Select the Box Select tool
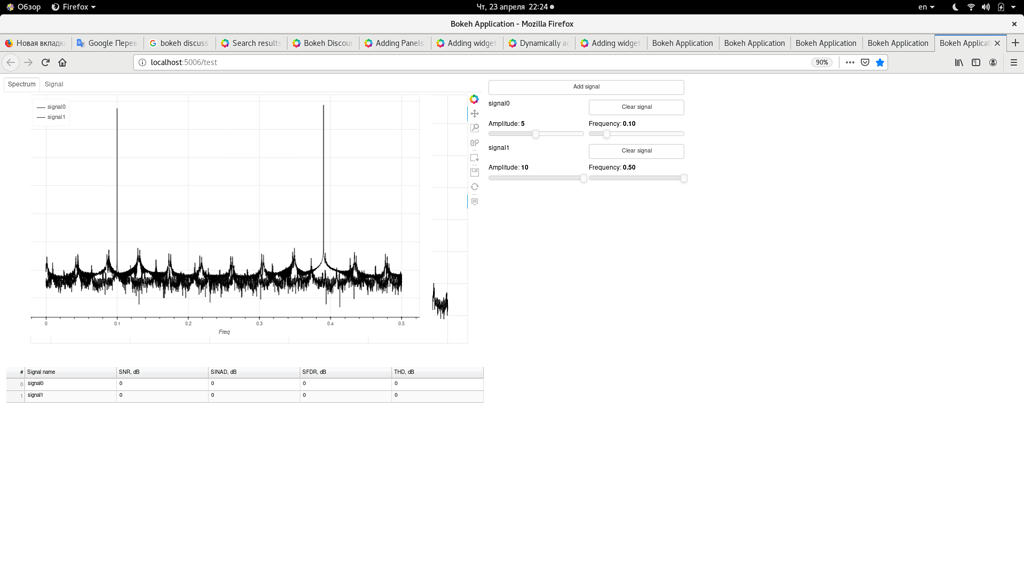 click(474, 157)
